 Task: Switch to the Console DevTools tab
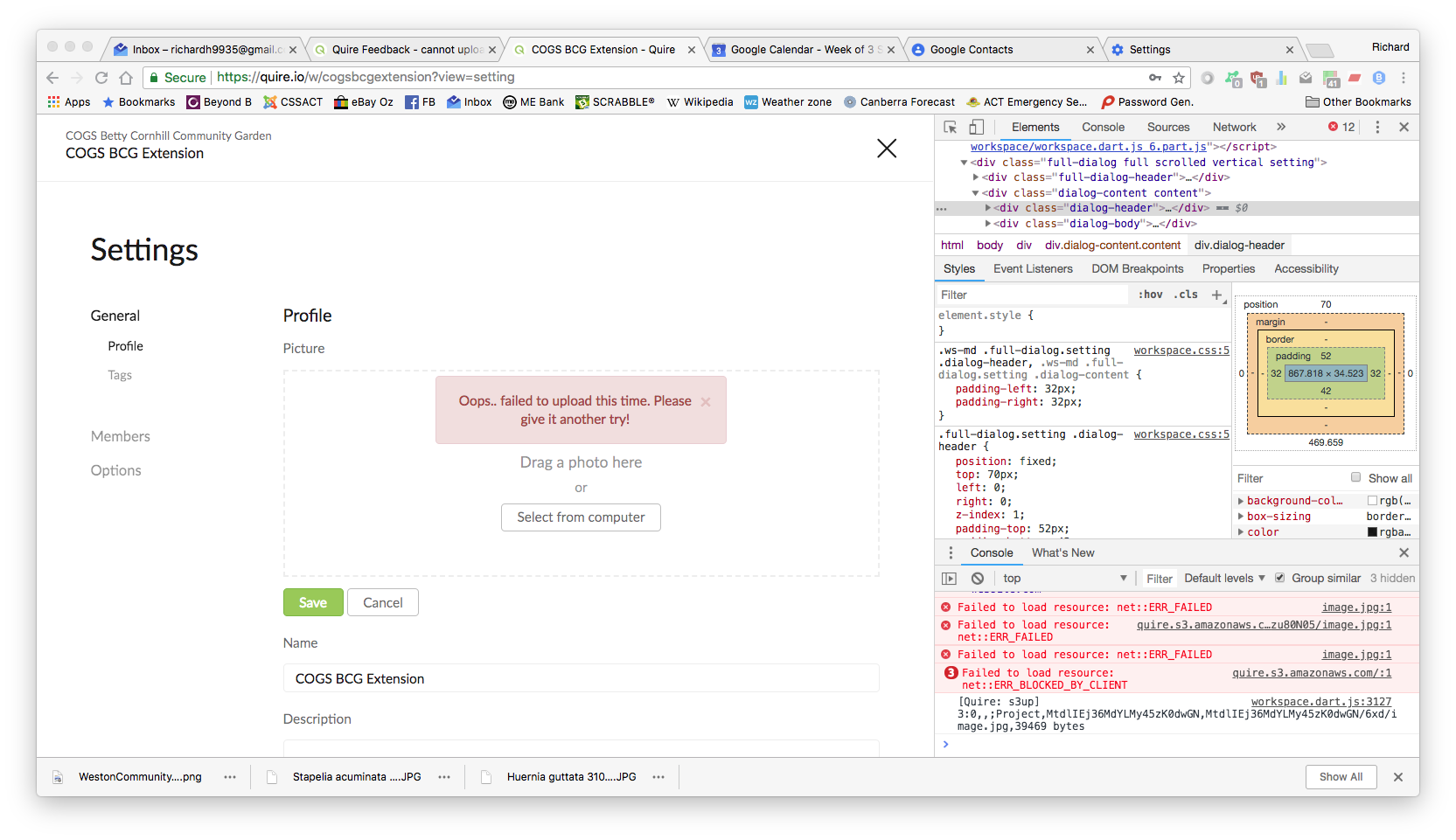pos(1103,127)
